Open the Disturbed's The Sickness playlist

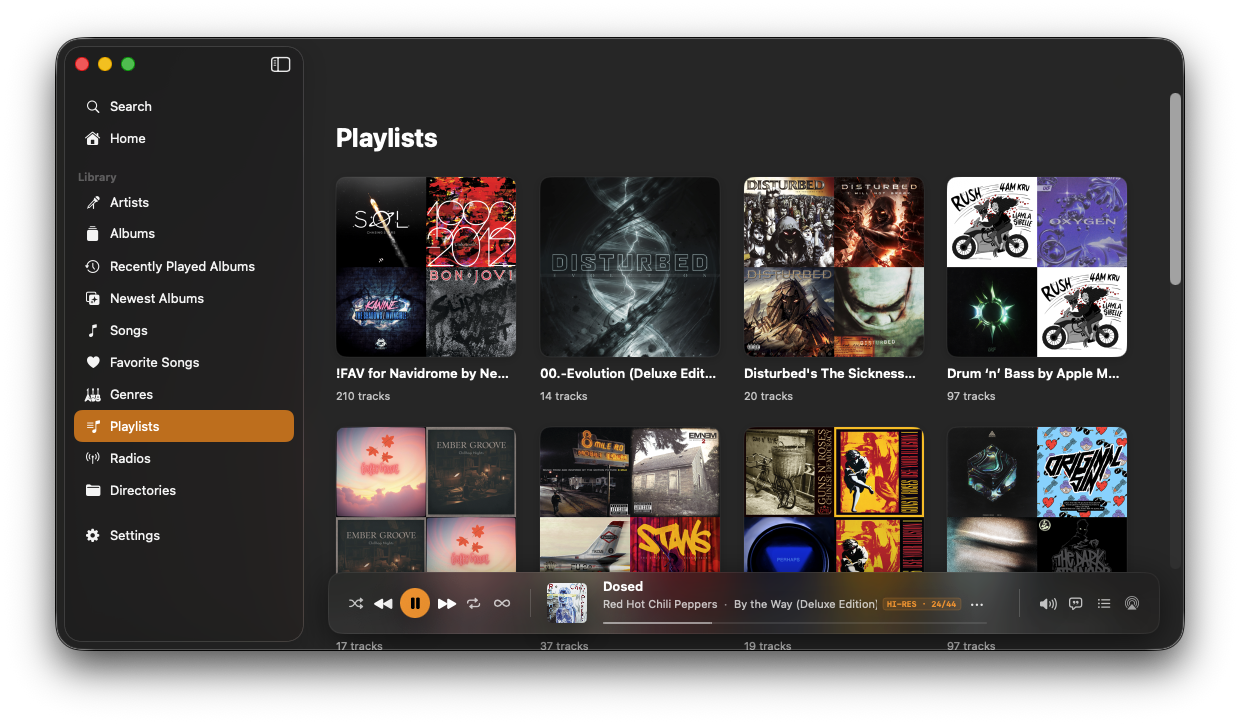click(833, 267)
